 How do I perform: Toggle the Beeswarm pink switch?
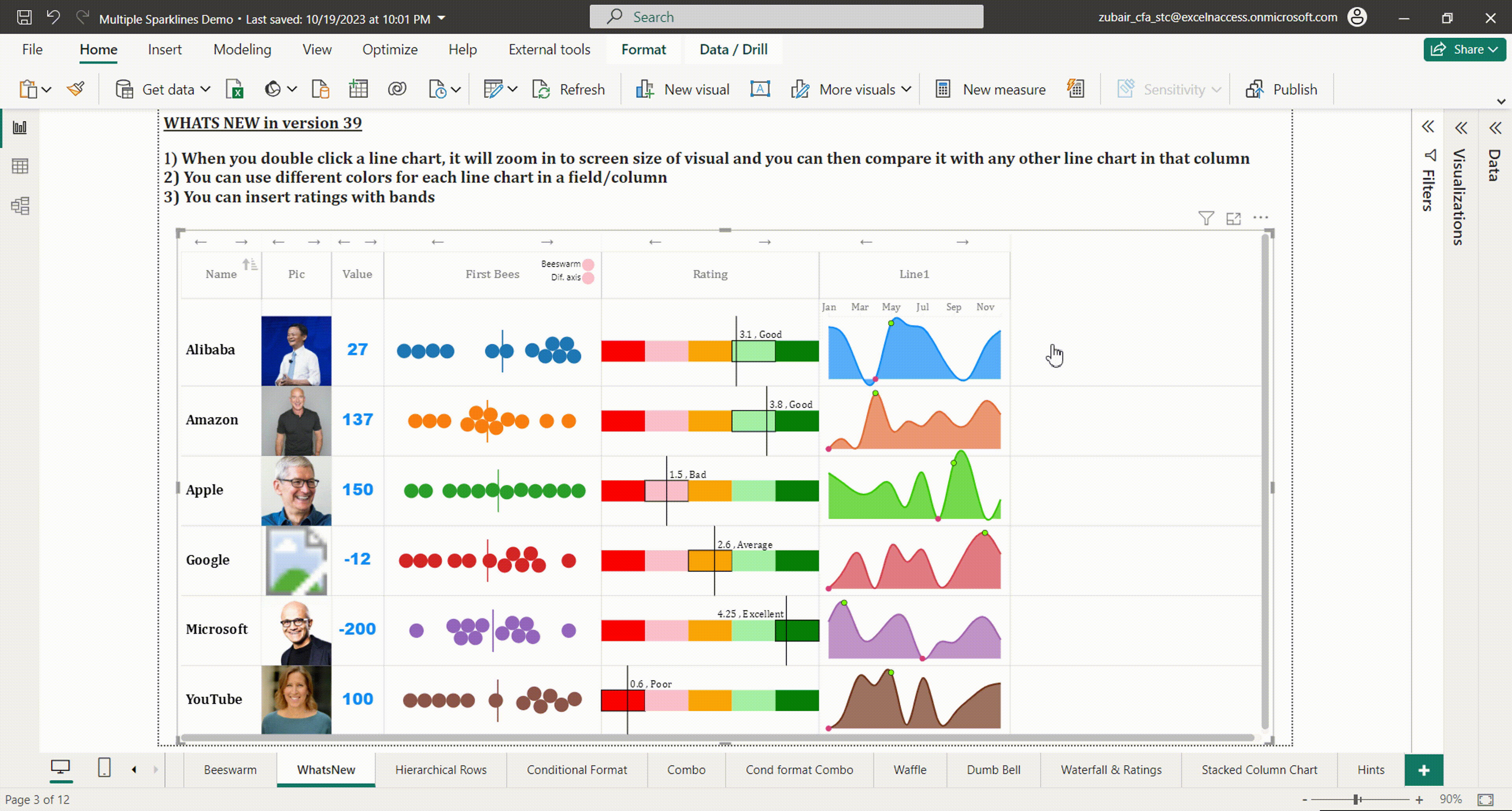(588, 264)
